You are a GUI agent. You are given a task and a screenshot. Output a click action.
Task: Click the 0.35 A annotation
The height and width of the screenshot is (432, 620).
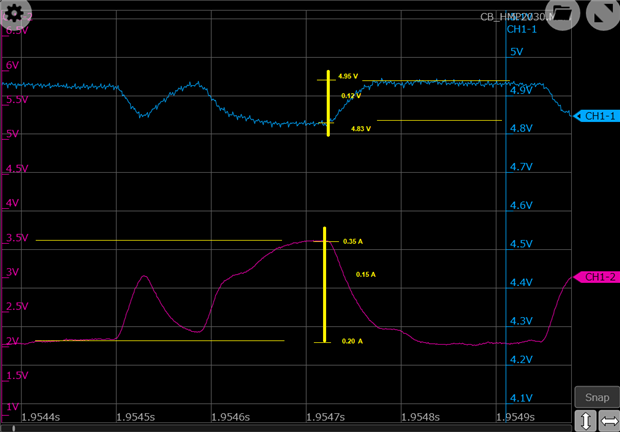click(x=353, y=241)
